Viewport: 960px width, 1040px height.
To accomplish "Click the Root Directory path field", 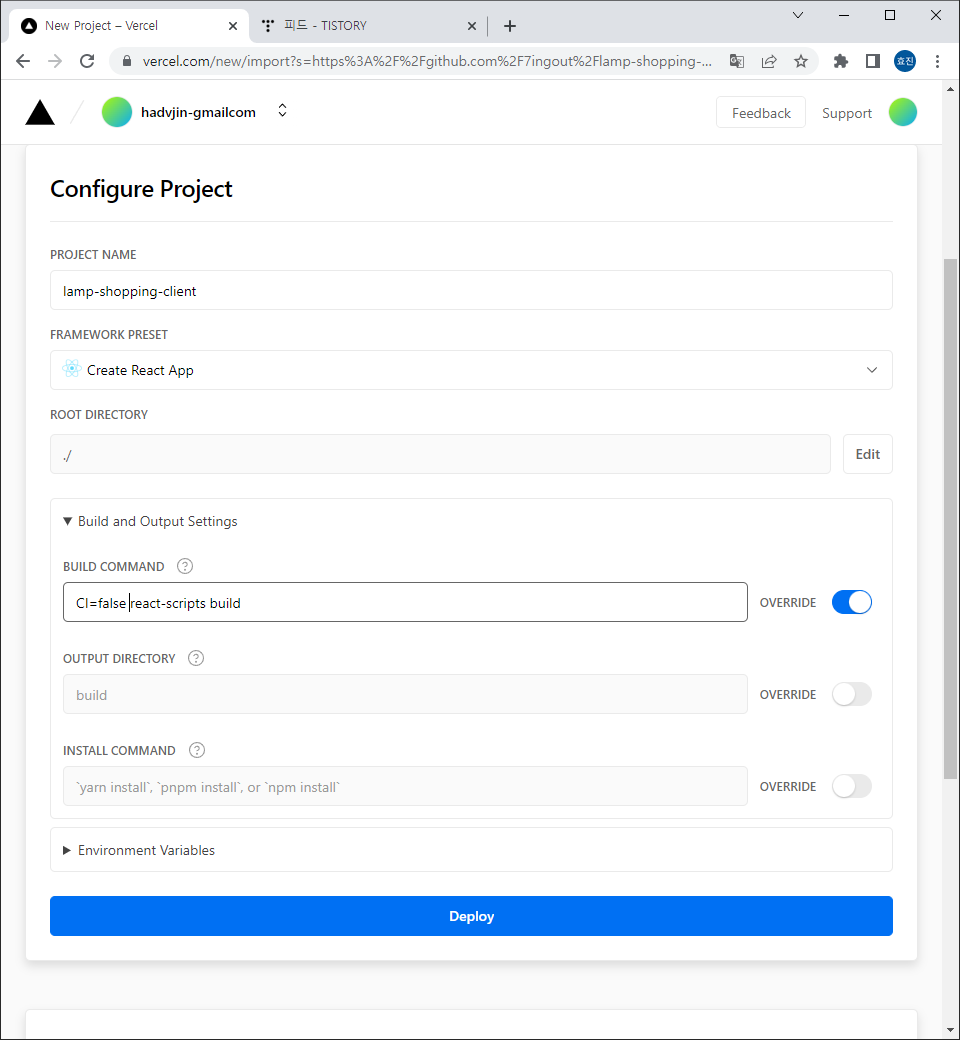I will (440, 454).
